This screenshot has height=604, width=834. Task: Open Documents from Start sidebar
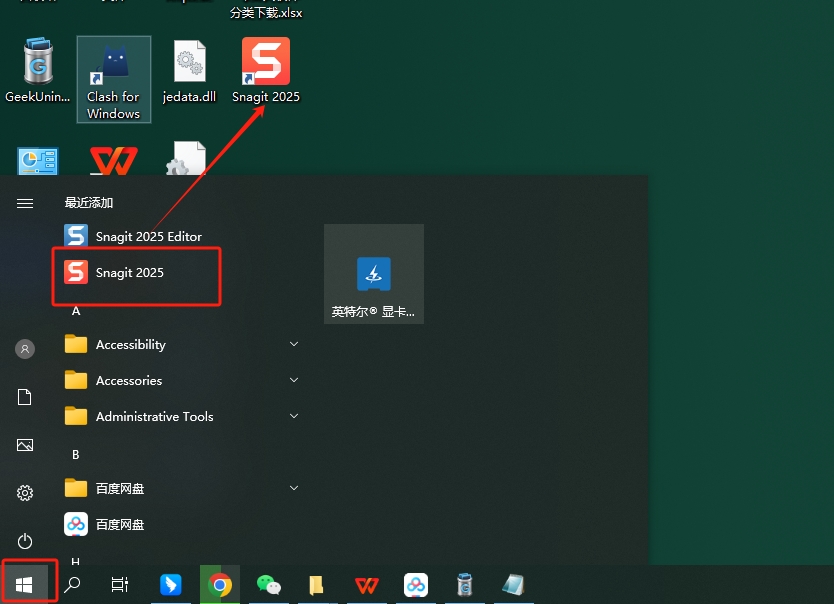(x=25, y=397)
